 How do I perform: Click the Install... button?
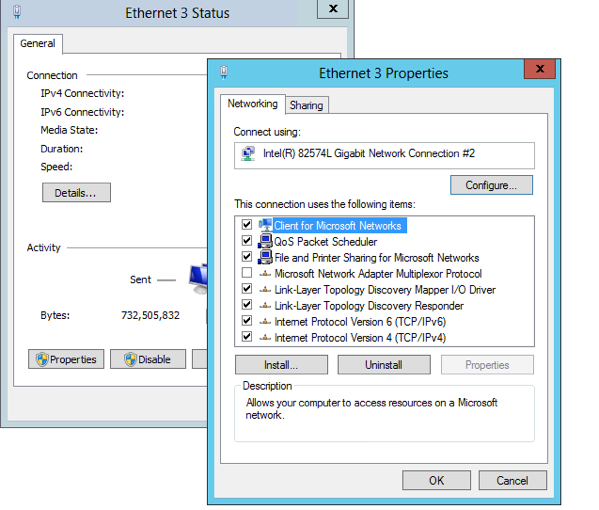(281, 365)
